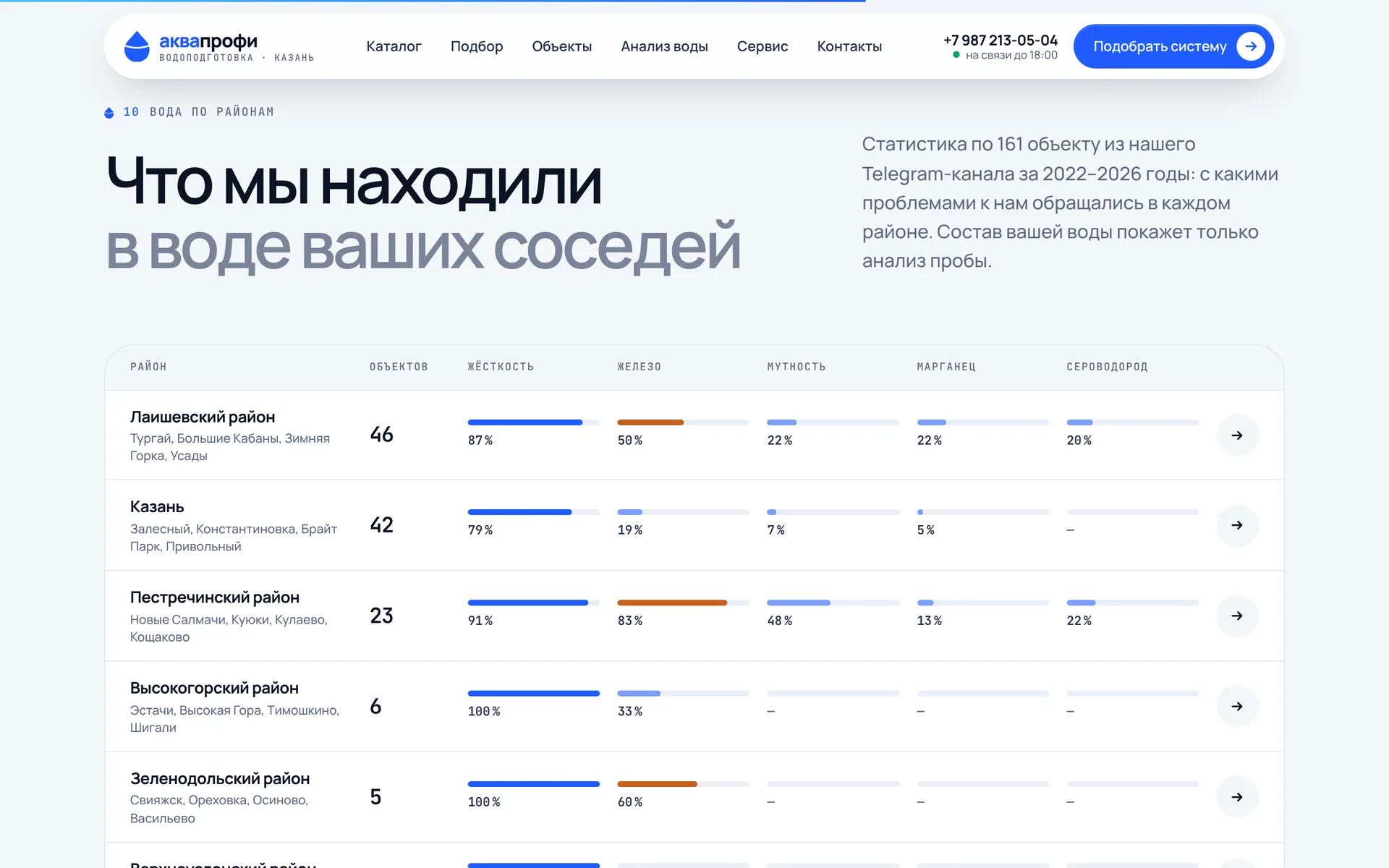Viewport: 1389px width, 868px height.
Task: Open the Подбор navigation item
Action: pos(477,46)
